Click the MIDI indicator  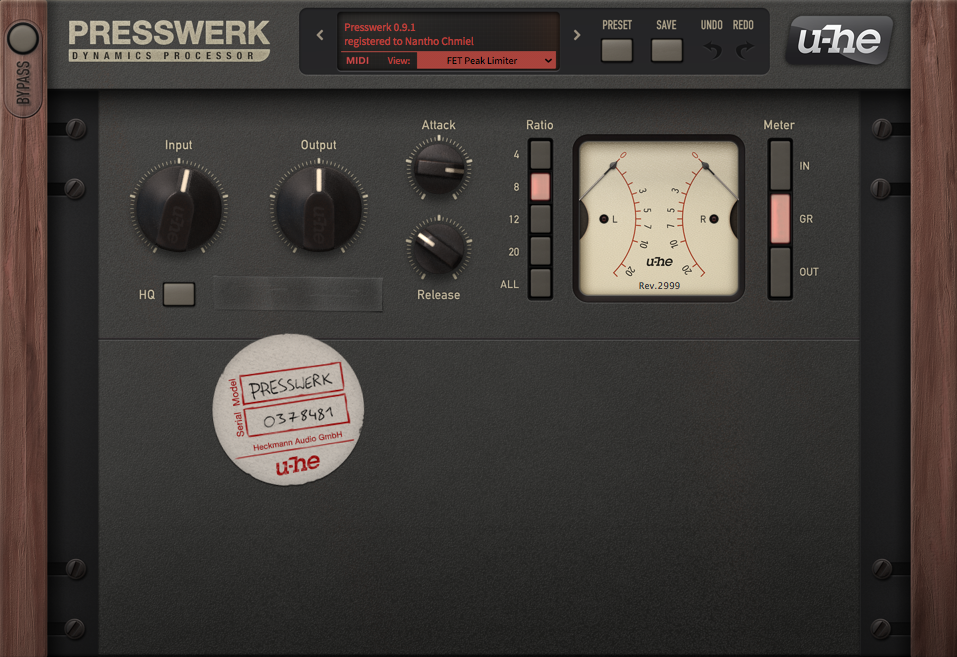pos(358,60)
